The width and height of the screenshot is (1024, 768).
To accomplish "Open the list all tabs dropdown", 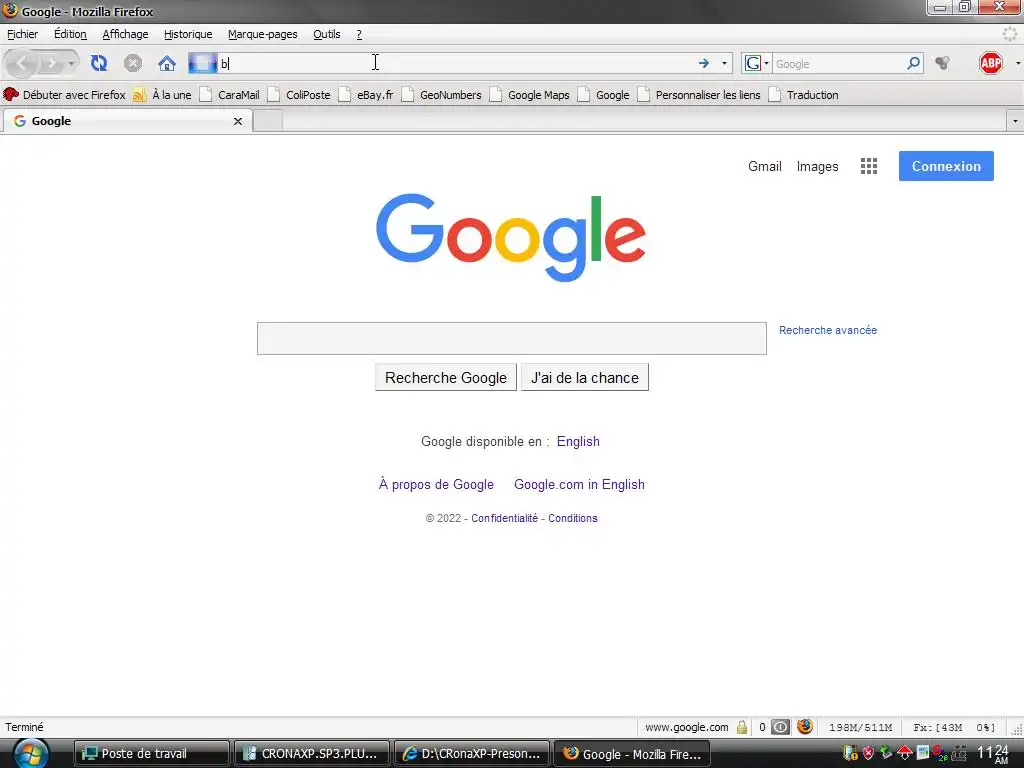I will pyautogui.click(x=1015, y=121).
